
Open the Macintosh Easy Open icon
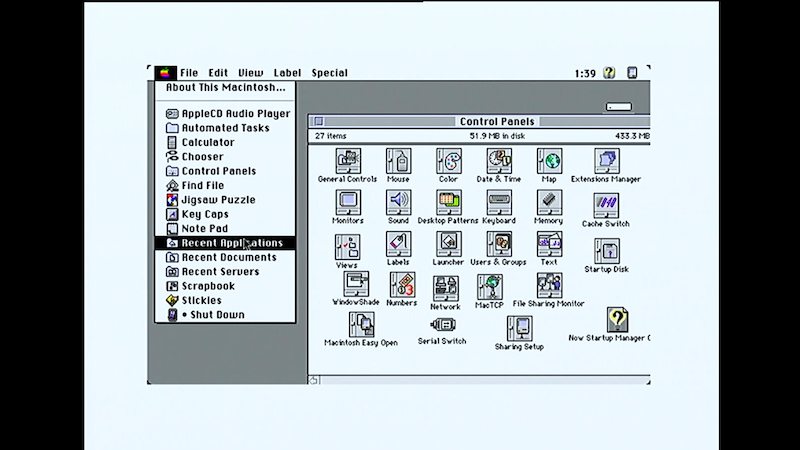tap(361, 325)
